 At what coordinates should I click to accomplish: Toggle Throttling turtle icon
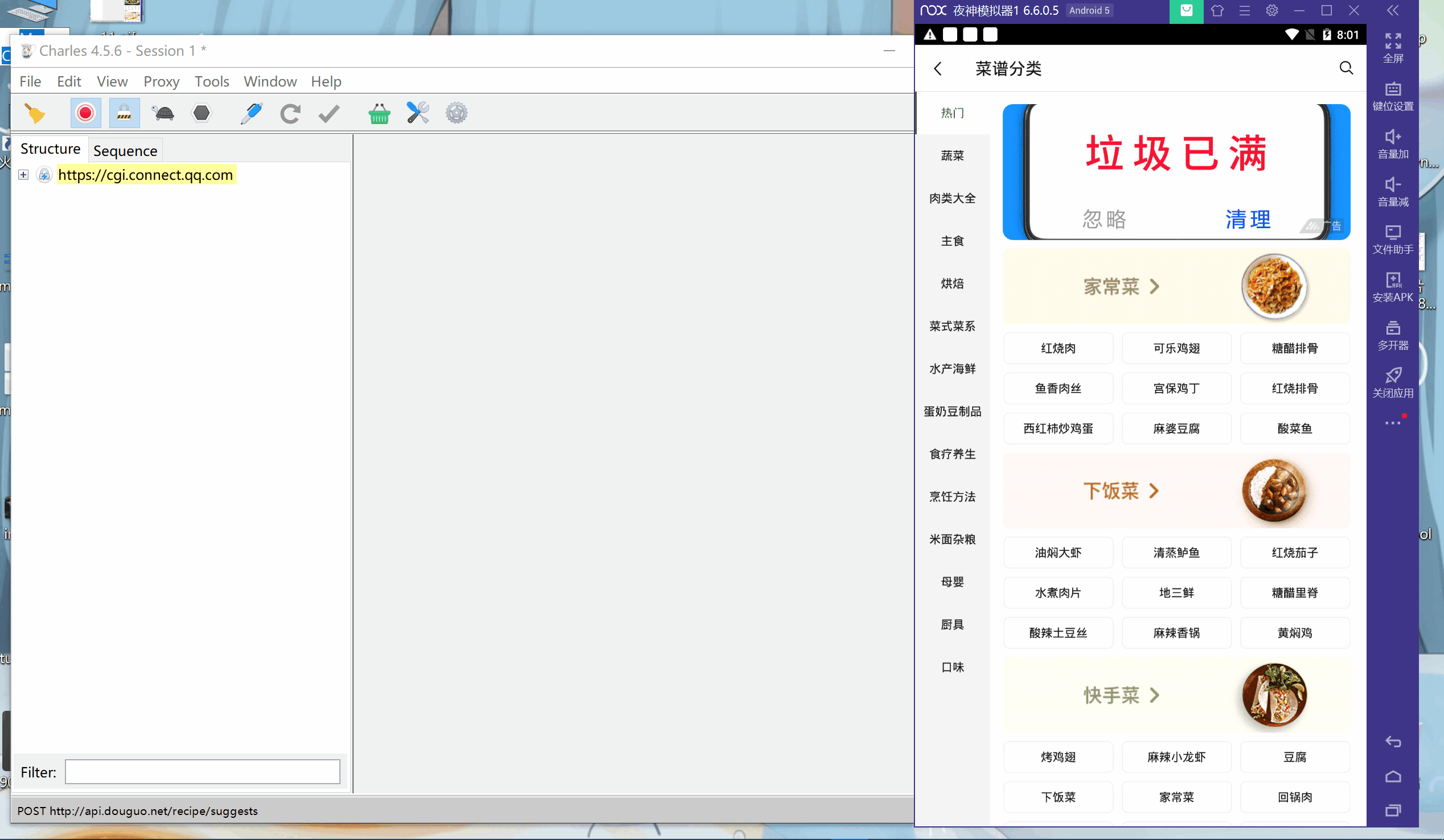tap(163, 113)
